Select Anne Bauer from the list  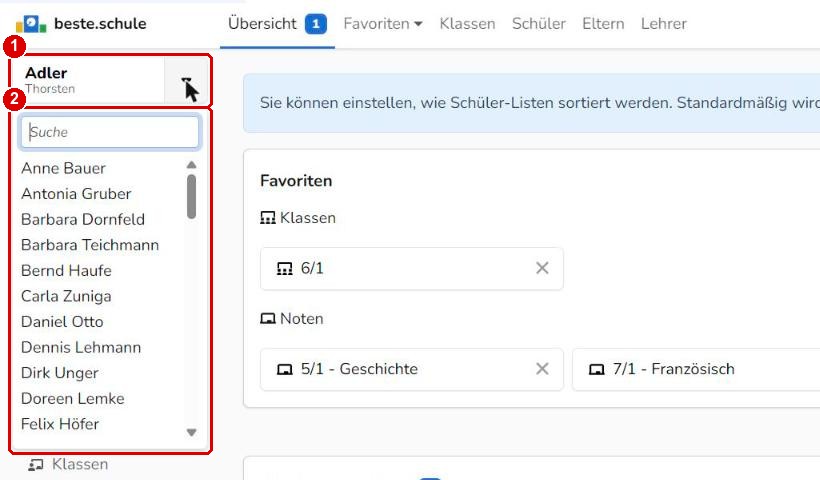coord(63,168)
